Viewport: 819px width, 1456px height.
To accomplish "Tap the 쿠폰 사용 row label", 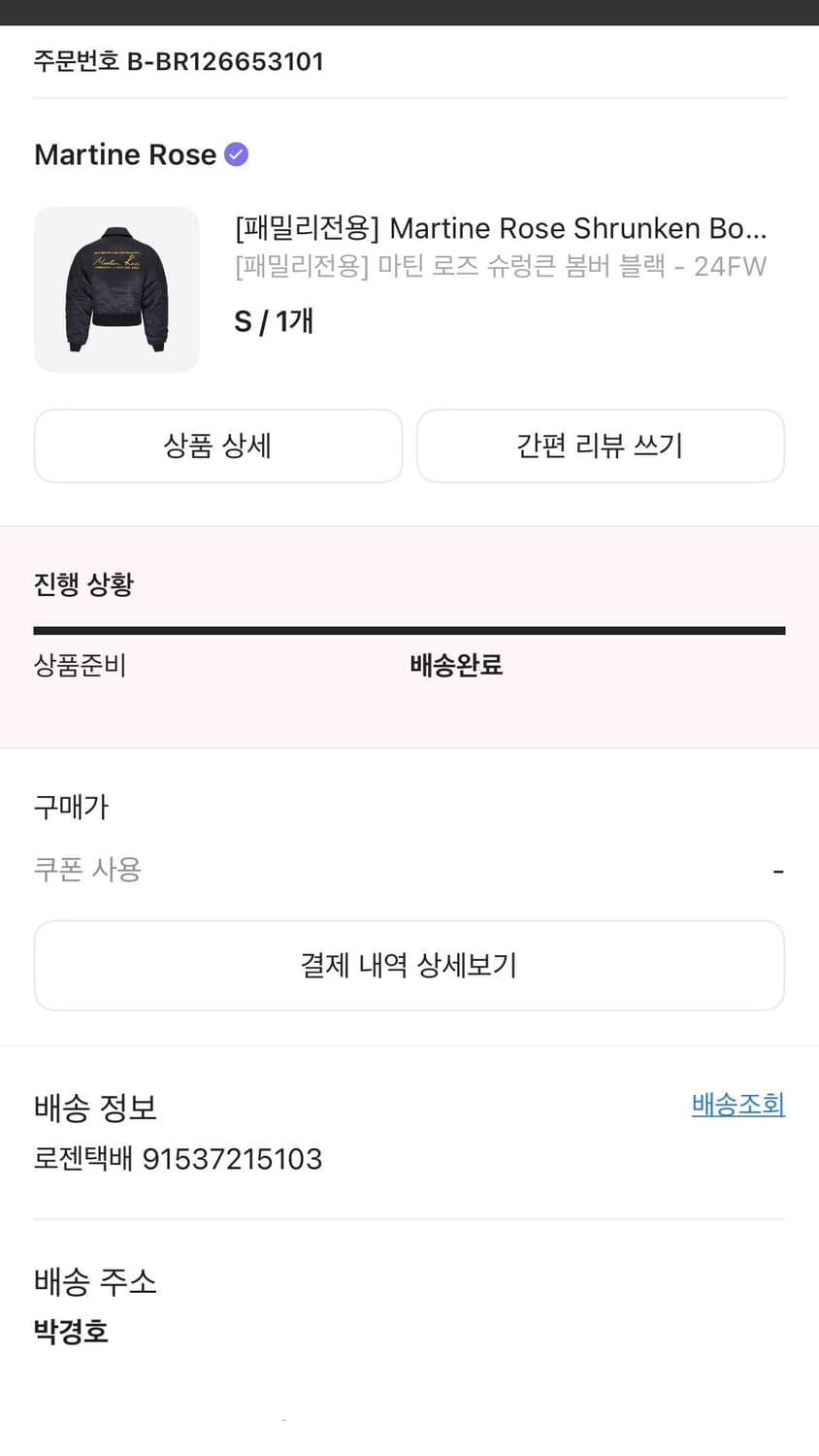I will tap(87, 869).
